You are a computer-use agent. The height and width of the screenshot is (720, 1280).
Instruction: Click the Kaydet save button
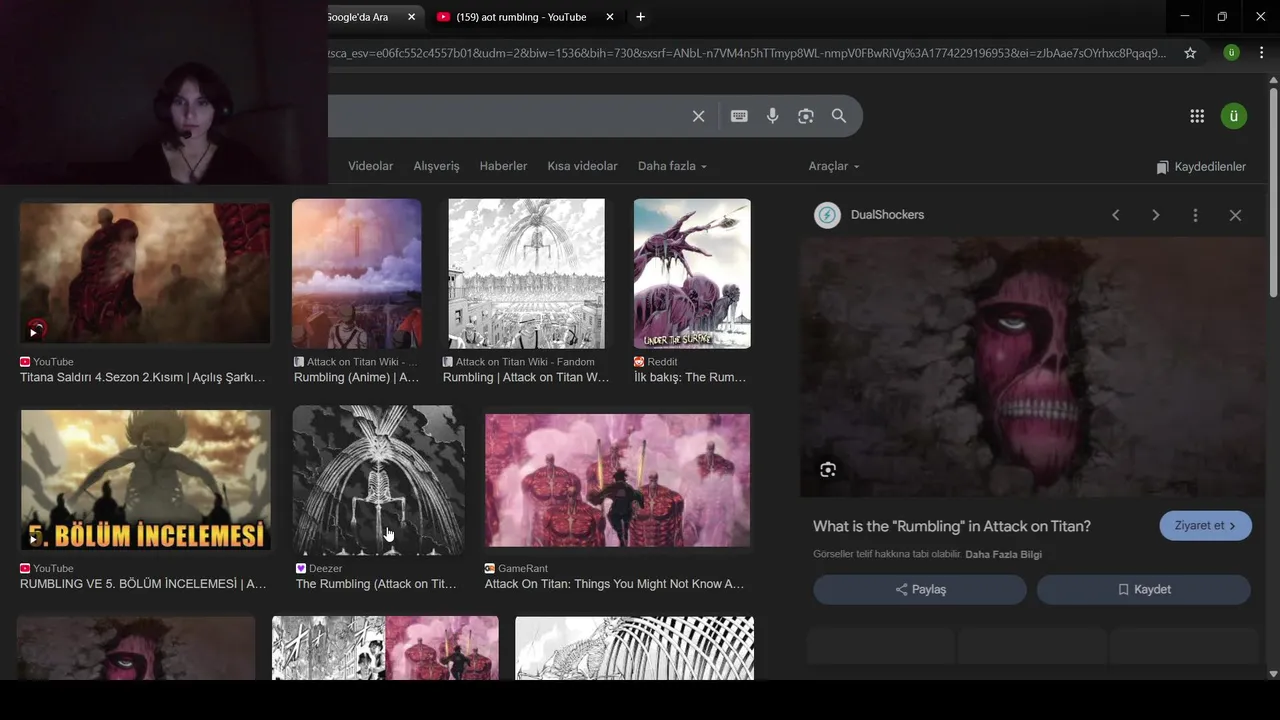coord(1144,590)
